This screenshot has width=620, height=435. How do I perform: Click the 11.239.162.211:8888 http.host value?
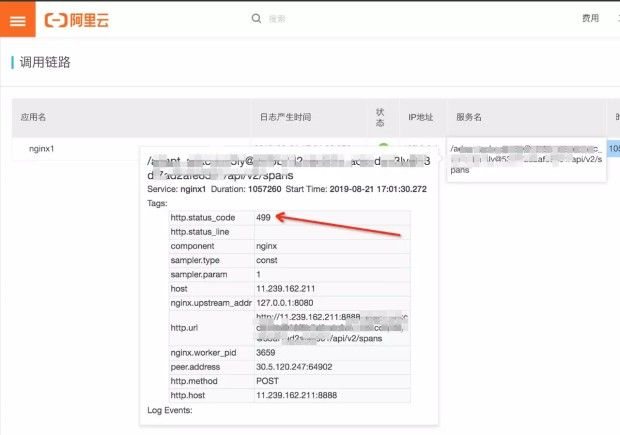click(x=297, y=395)
